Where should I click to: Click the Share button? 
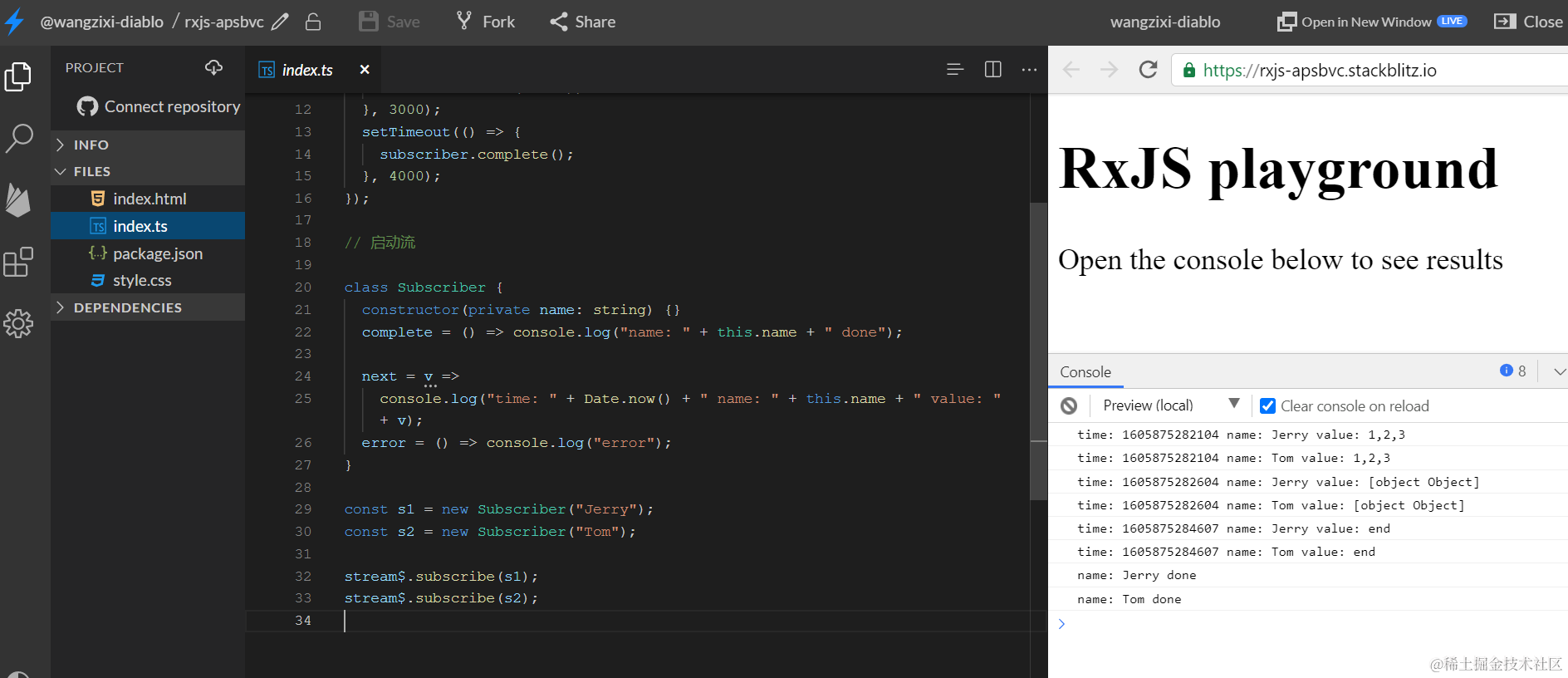[583, 22]
